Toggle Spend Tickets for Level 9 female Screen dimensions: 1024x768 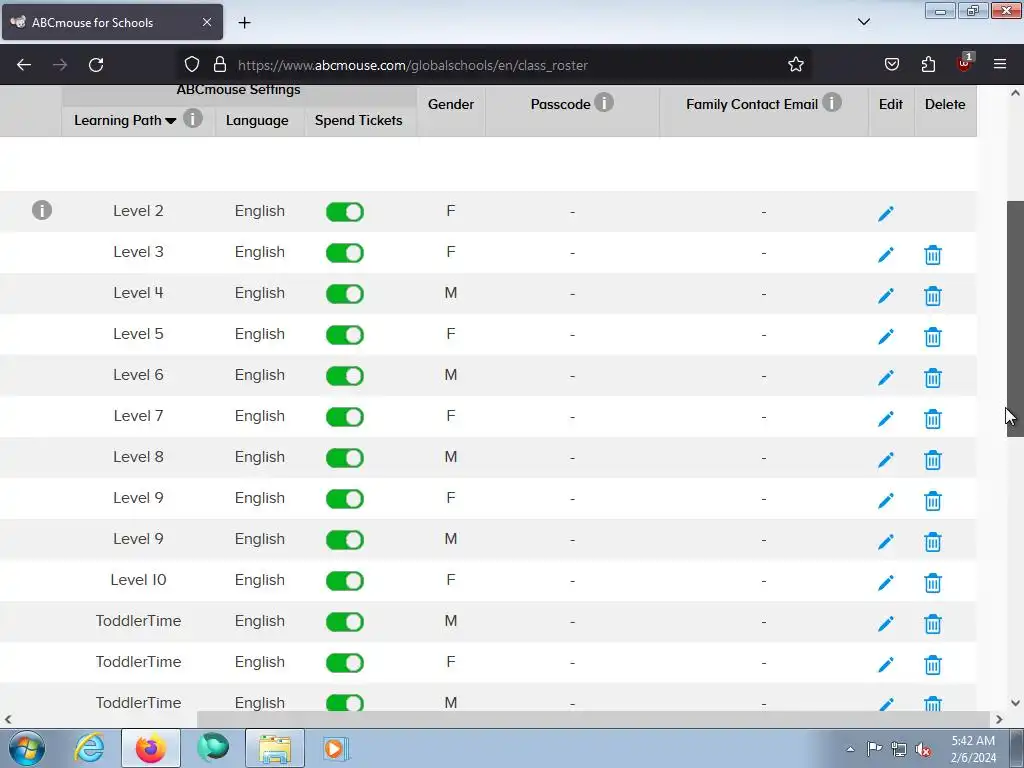pos(345,499)
